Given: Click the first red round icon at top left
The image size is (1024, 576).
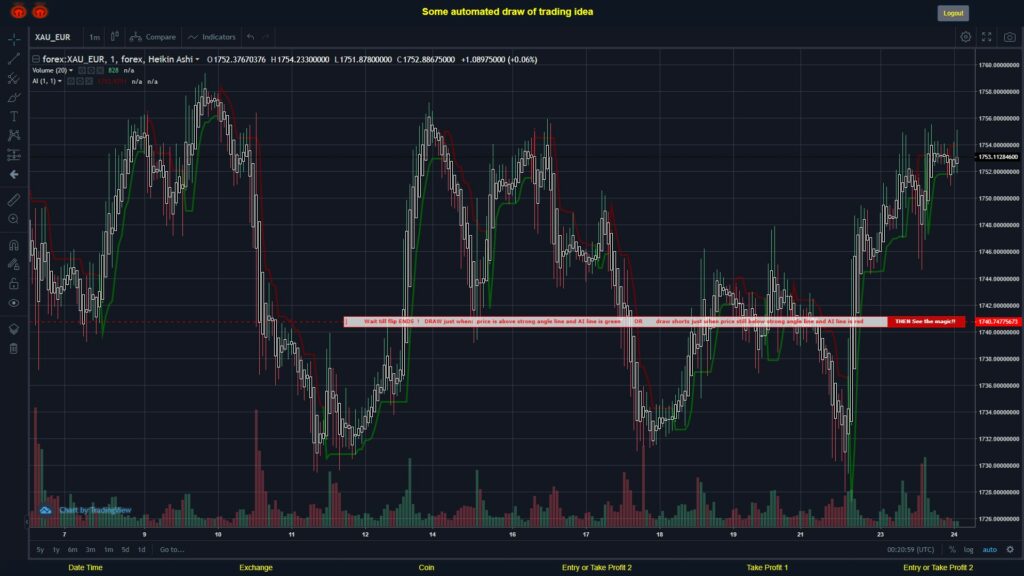Looking at the screenshot, I should pos(18,11).
